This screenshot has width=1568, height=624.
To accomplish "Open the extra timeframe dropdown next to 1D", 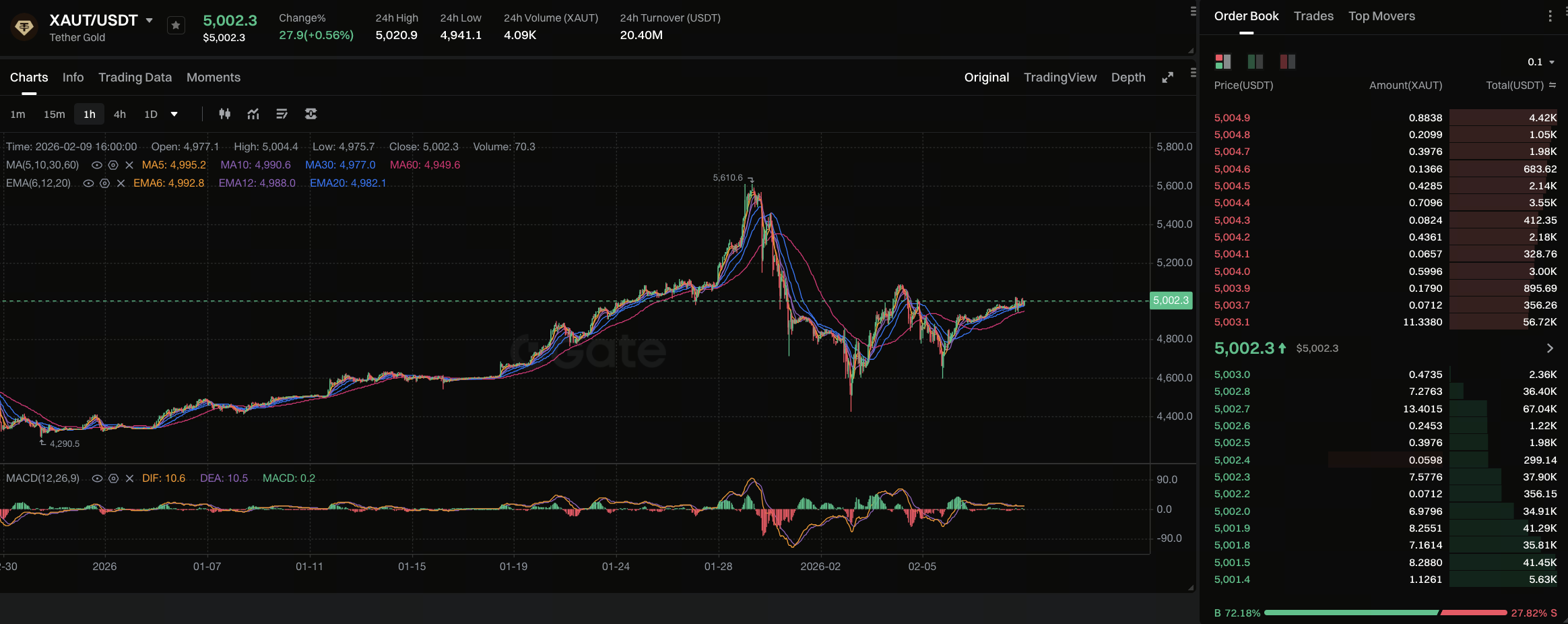I will tap(174, 114).
